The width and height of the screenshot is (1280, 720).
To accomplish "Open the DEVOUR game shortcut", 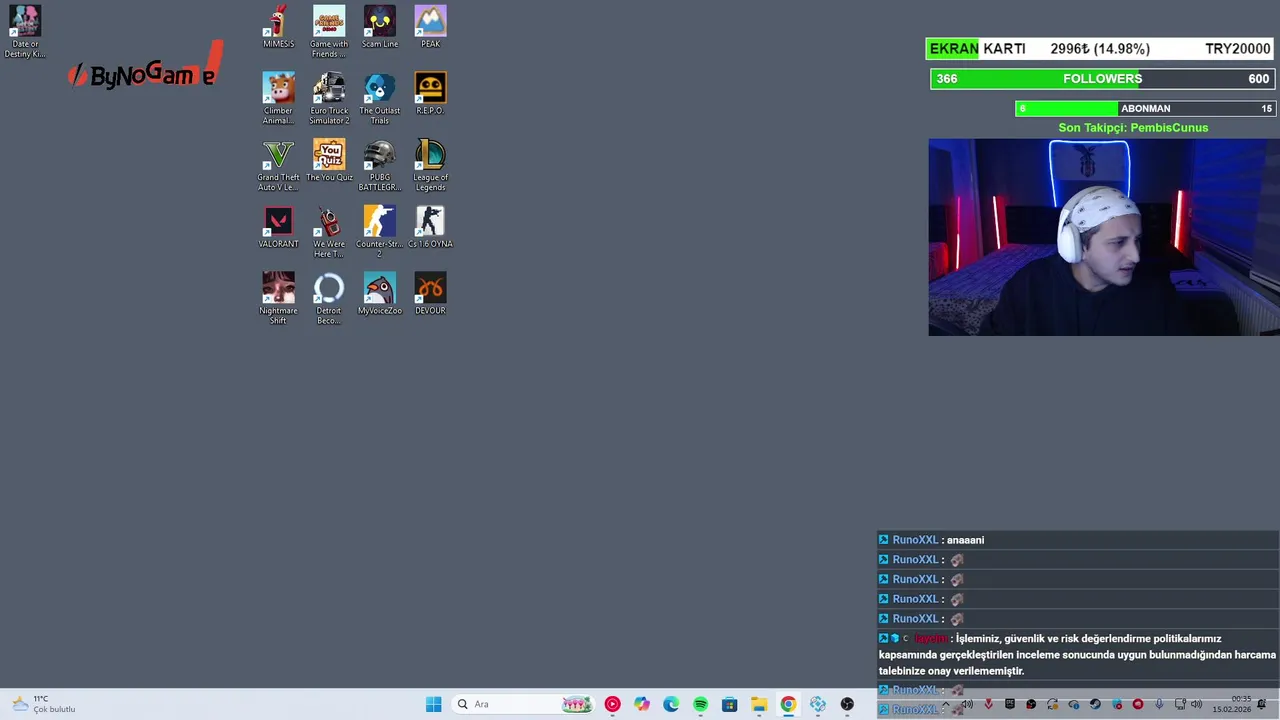I will (x=430, y=293).
